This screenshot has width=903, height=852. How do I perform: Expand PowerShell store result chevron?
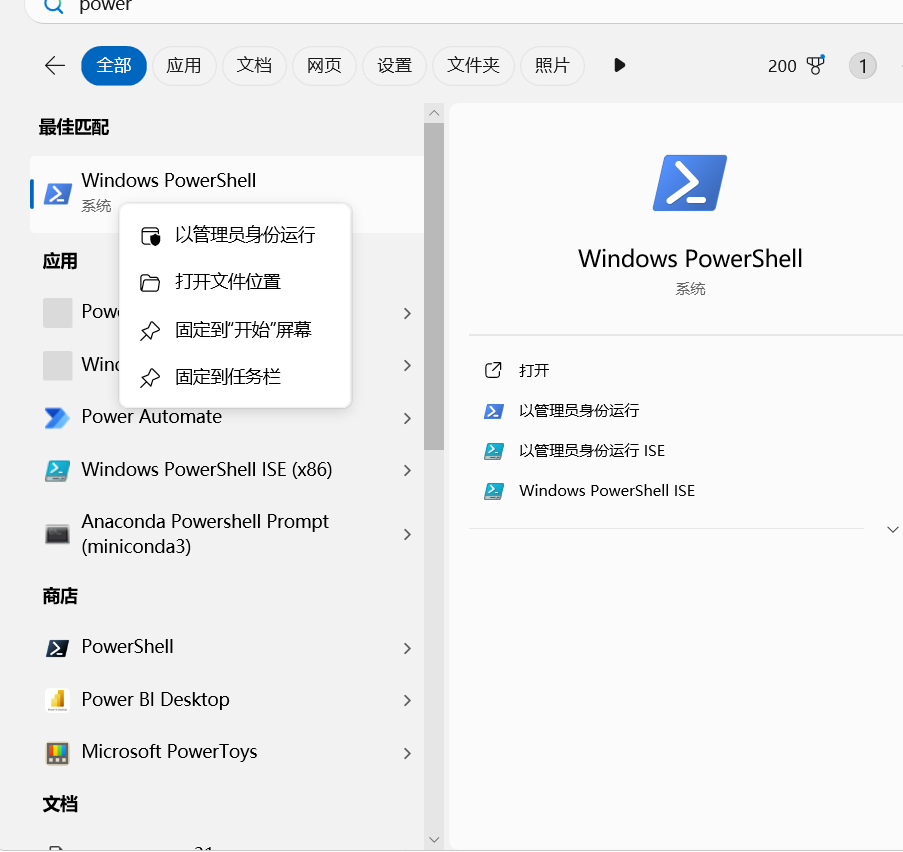click(407, 649)
